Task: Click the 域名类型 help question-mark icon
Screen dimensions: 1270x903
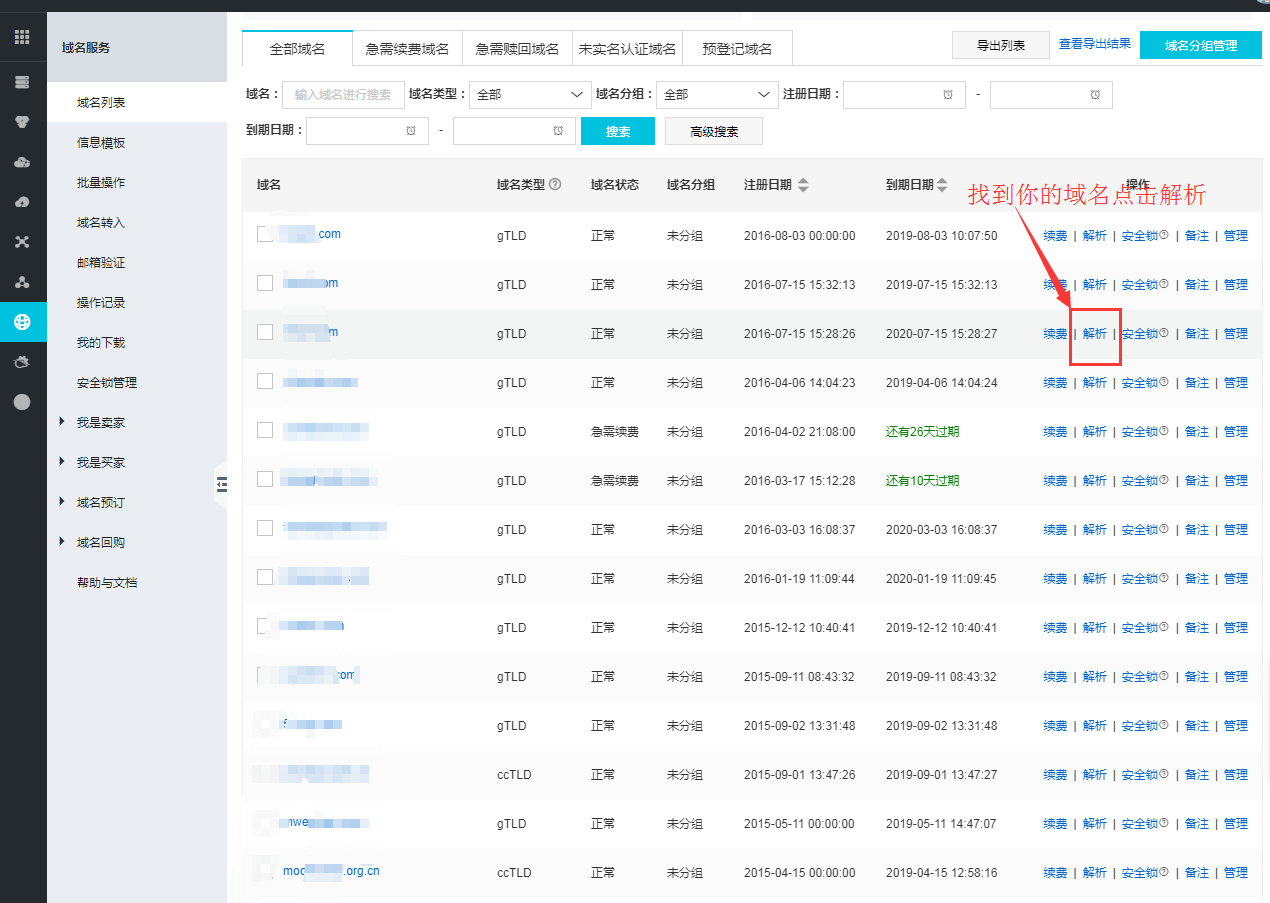Action: (x=555, y=185)
